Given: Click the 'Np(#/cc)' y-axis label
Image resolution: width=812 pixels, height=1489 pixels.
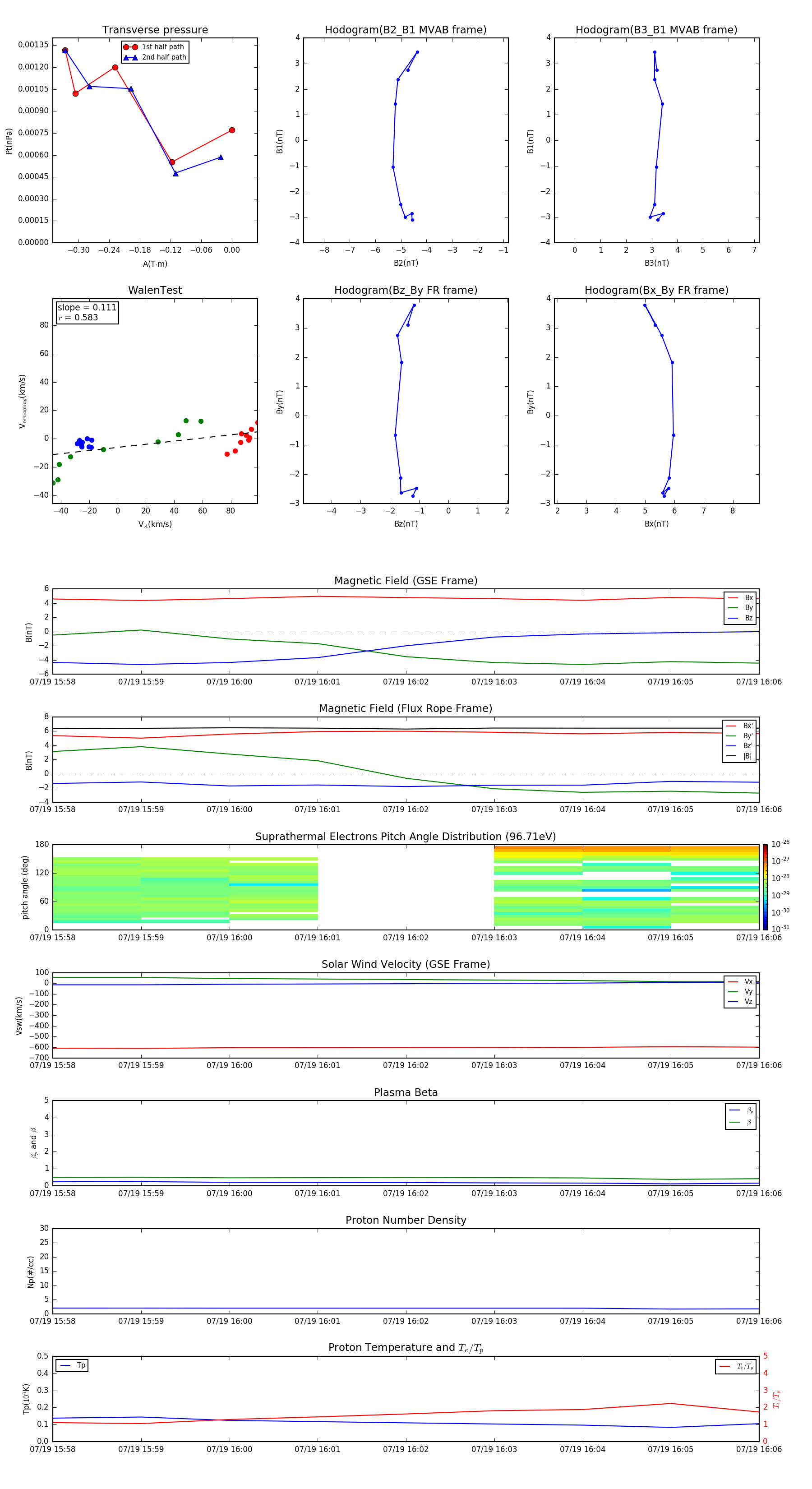Looking at the screenshot, I should 31,1272.
